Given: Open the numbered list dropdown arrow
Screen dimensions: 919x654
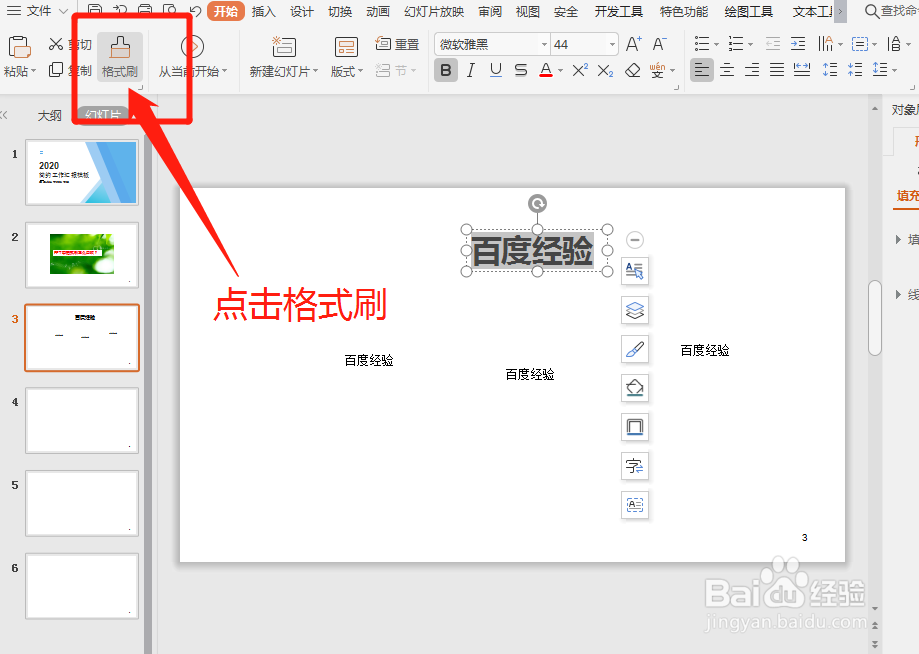Looking at the screenshot, I should coord(750,45).
